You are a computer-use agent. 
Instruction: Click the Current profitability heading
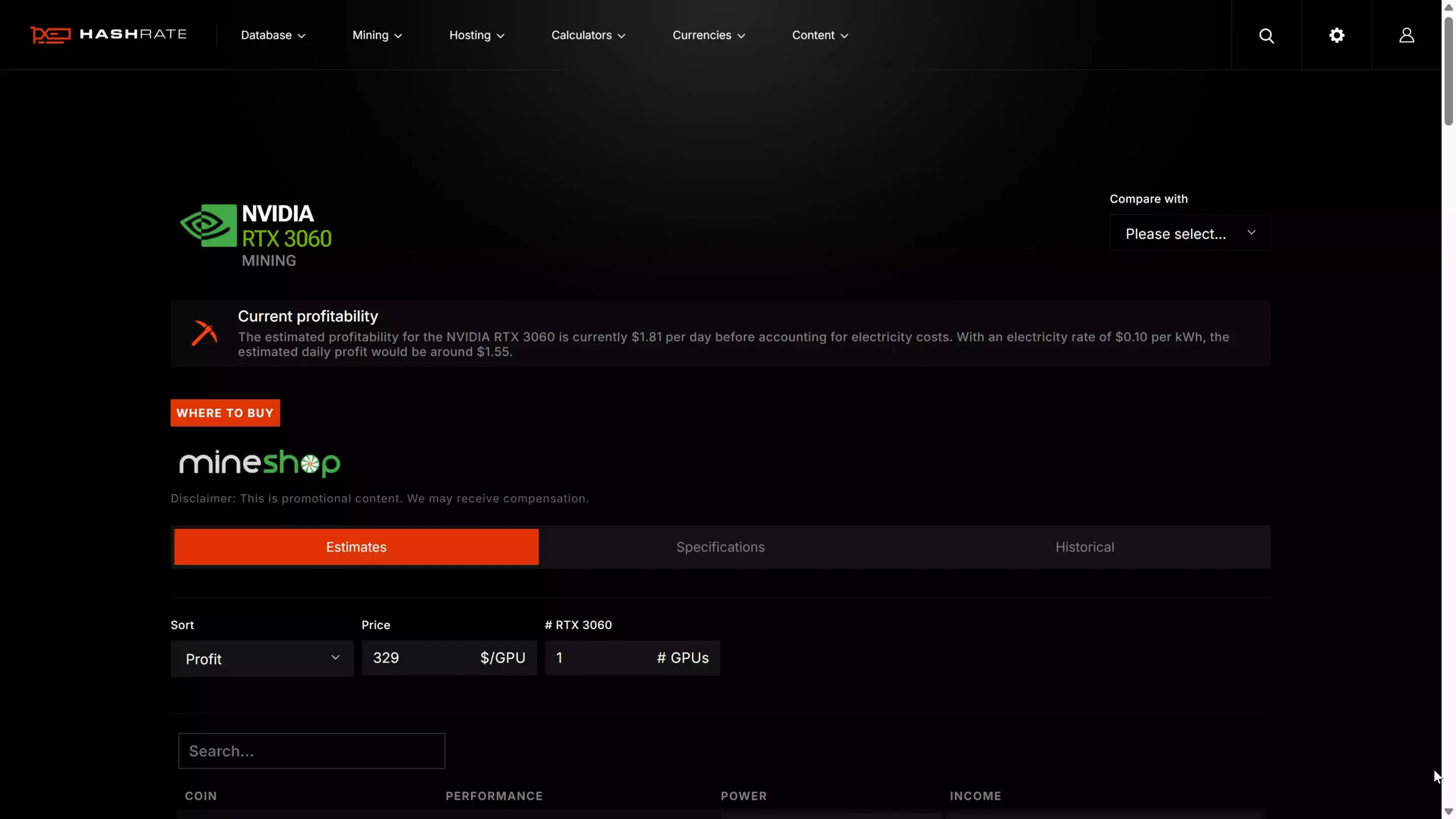308,316
